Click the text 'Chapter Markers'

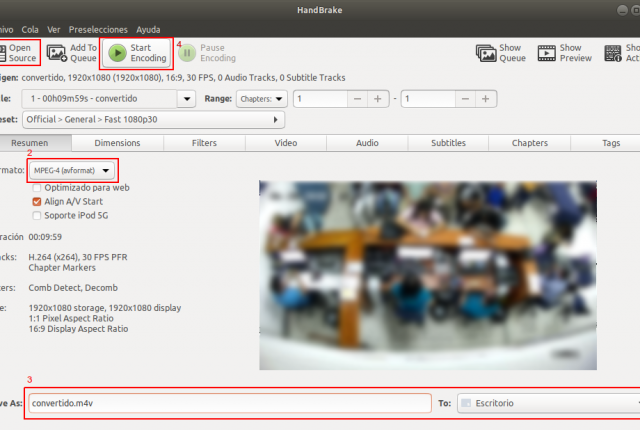[x=62, y=268]
